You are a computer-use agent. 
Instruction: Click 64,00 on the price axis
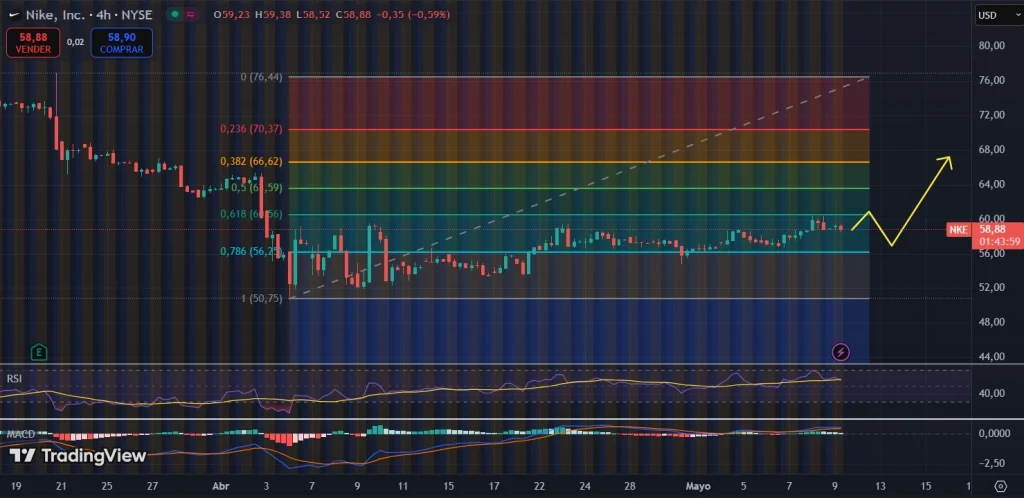[x=992, y=183]
